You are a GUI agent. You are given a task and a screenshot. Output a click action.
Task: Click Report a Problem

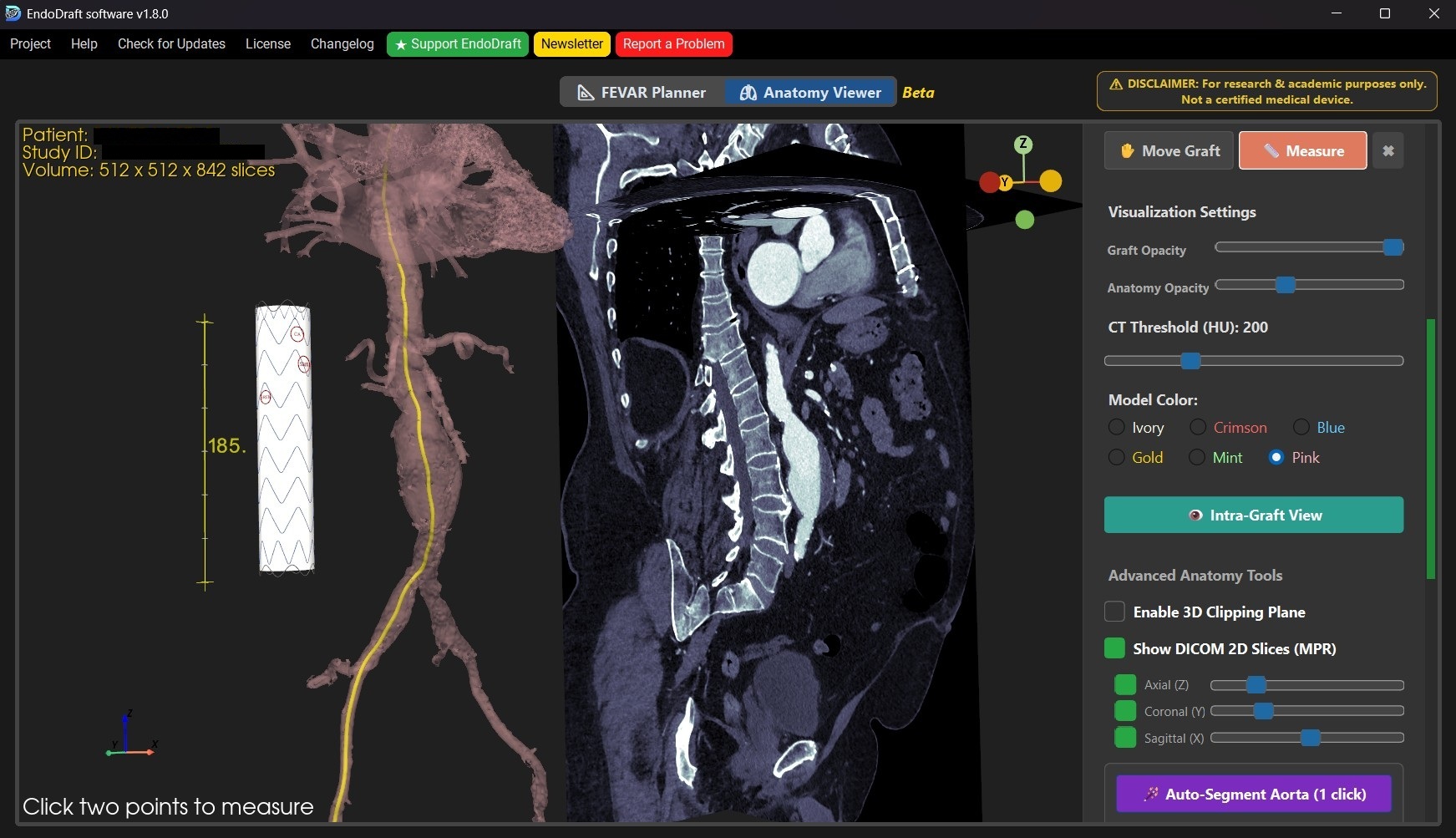pos(673,43)
